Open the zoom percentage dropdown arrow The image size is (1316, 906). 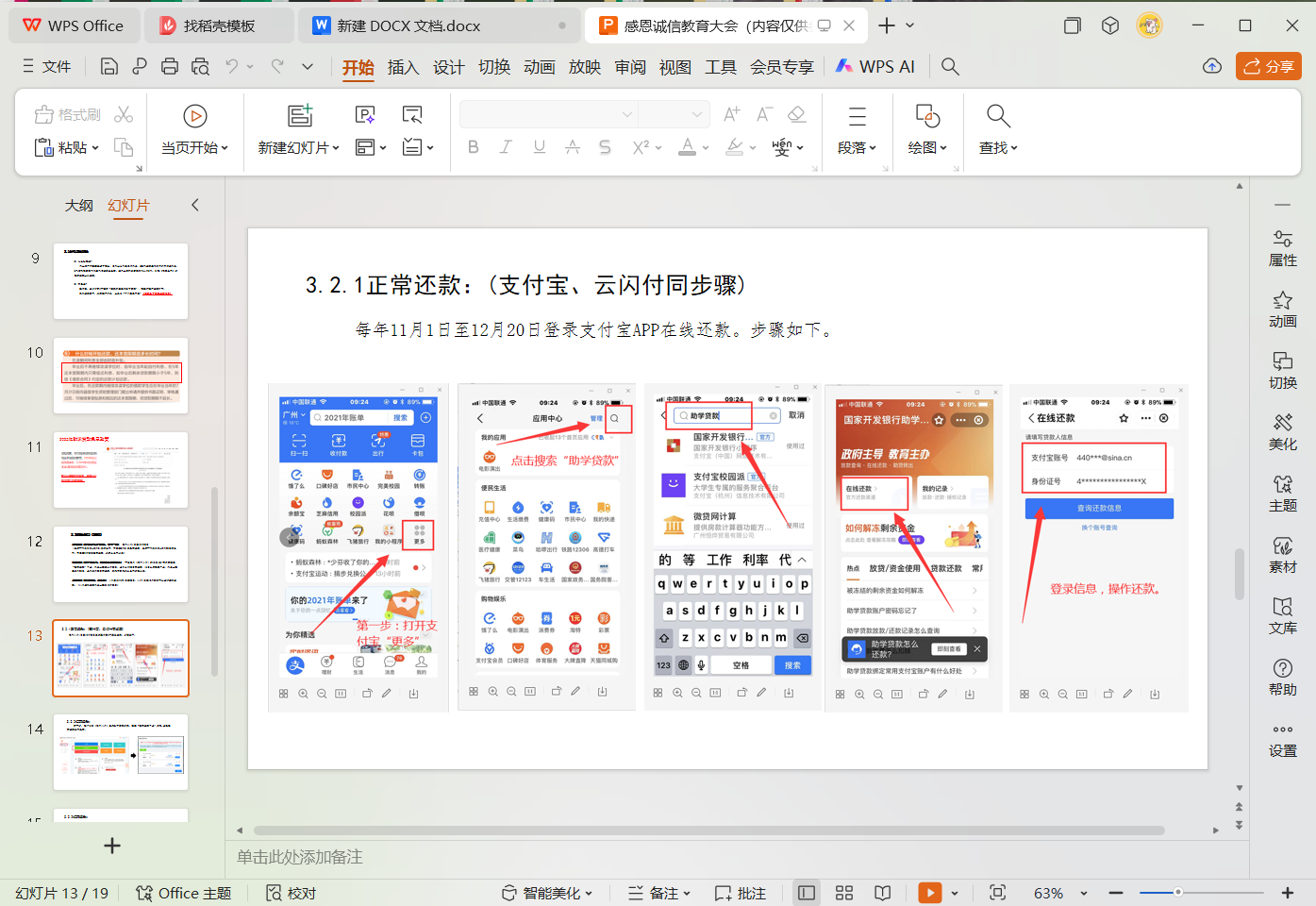[x=1084, y=893]
